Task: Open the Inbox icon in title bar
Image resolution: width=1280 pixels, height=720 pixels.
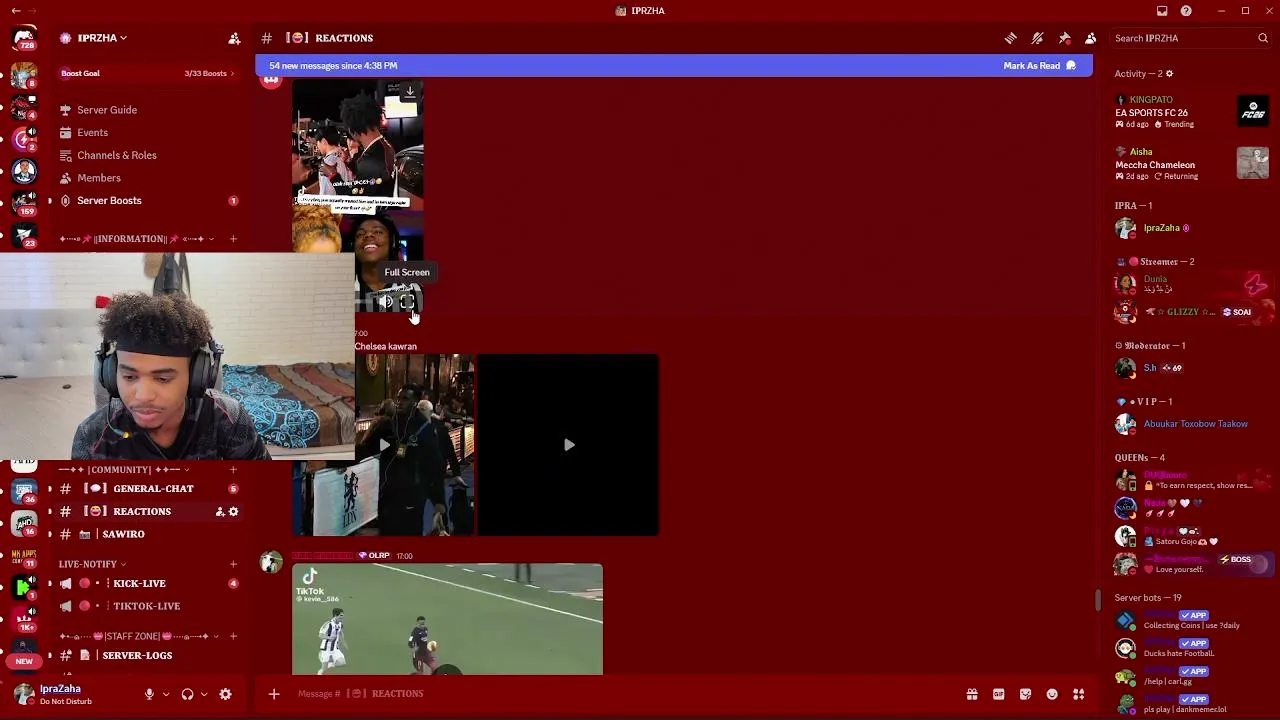Action: point(1162,11)
